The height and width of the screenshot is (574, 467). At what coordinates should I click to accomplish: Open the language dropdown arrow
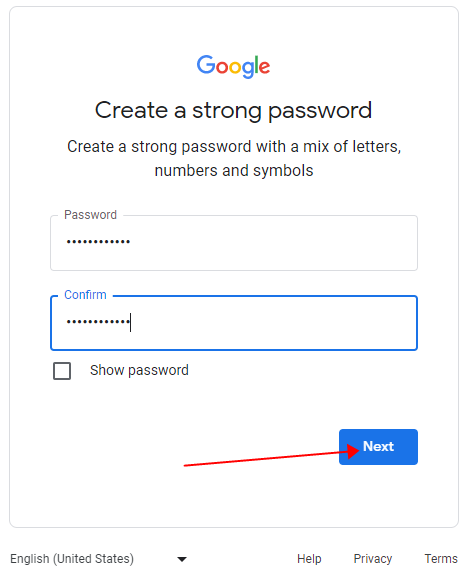(x=182, y=559)
